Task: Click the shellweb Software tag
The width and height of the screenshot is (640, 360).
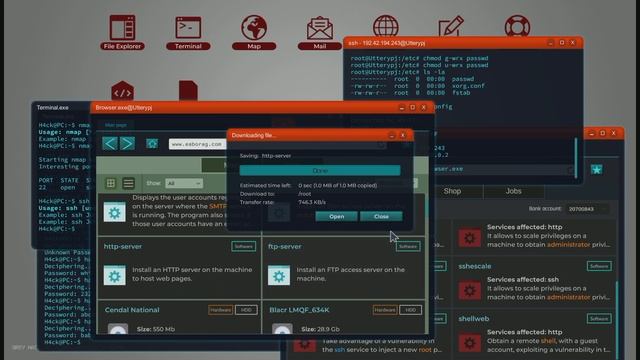Action: (599, 318)
